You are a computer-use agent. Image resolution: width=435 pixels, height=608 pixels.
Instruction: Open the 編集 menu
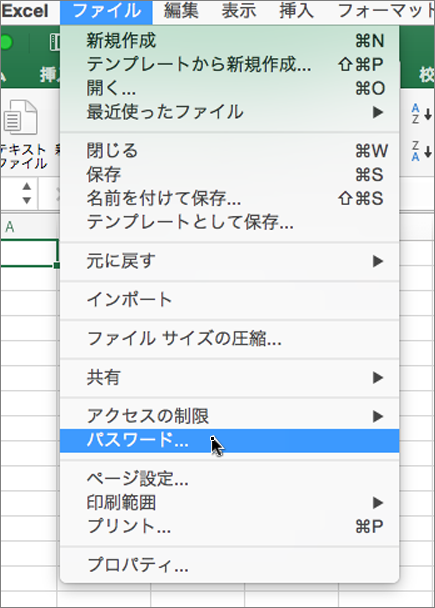(181, 11)
